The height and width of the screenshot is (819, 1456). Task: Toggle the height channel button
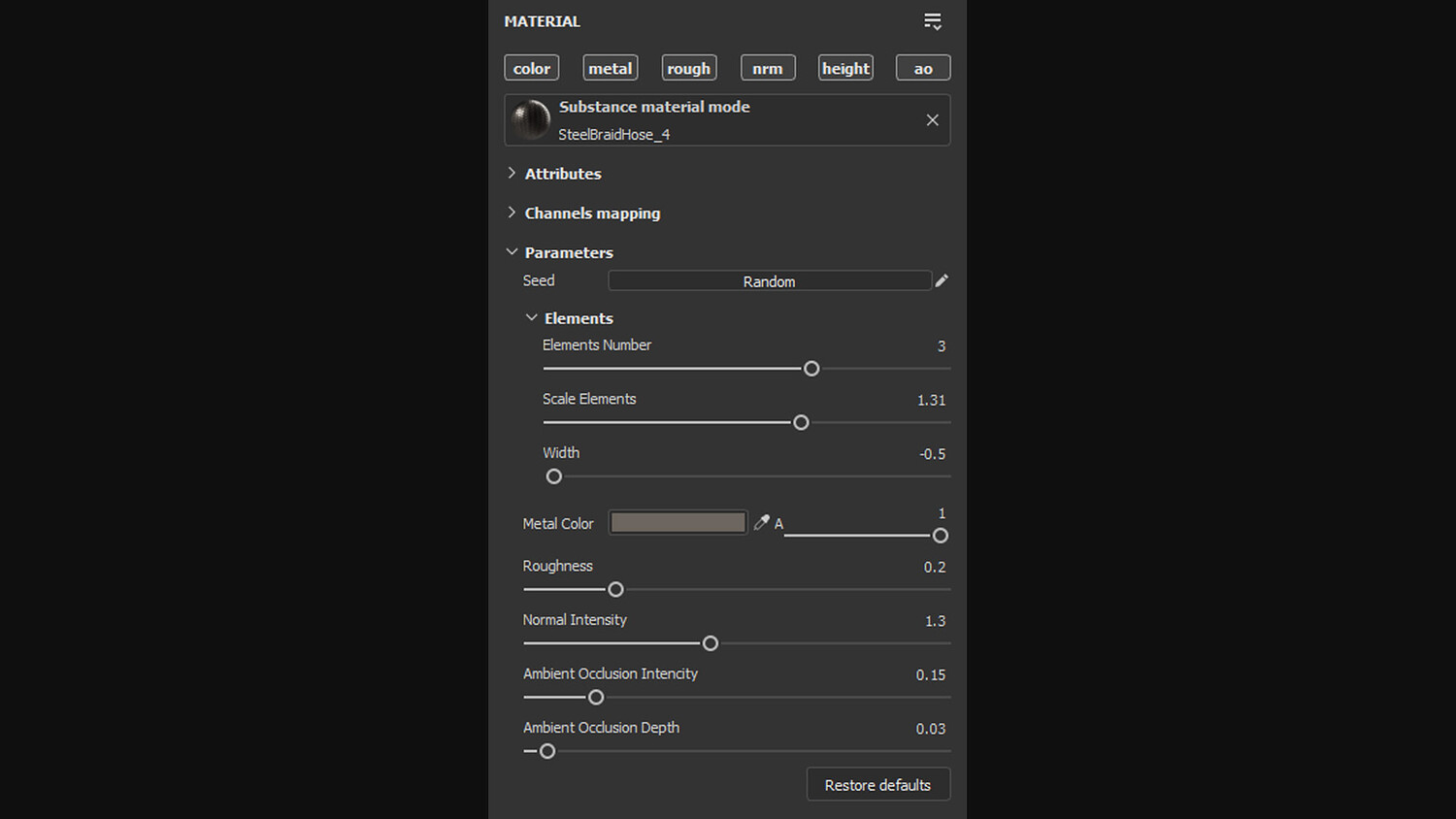tap(845, 68)
